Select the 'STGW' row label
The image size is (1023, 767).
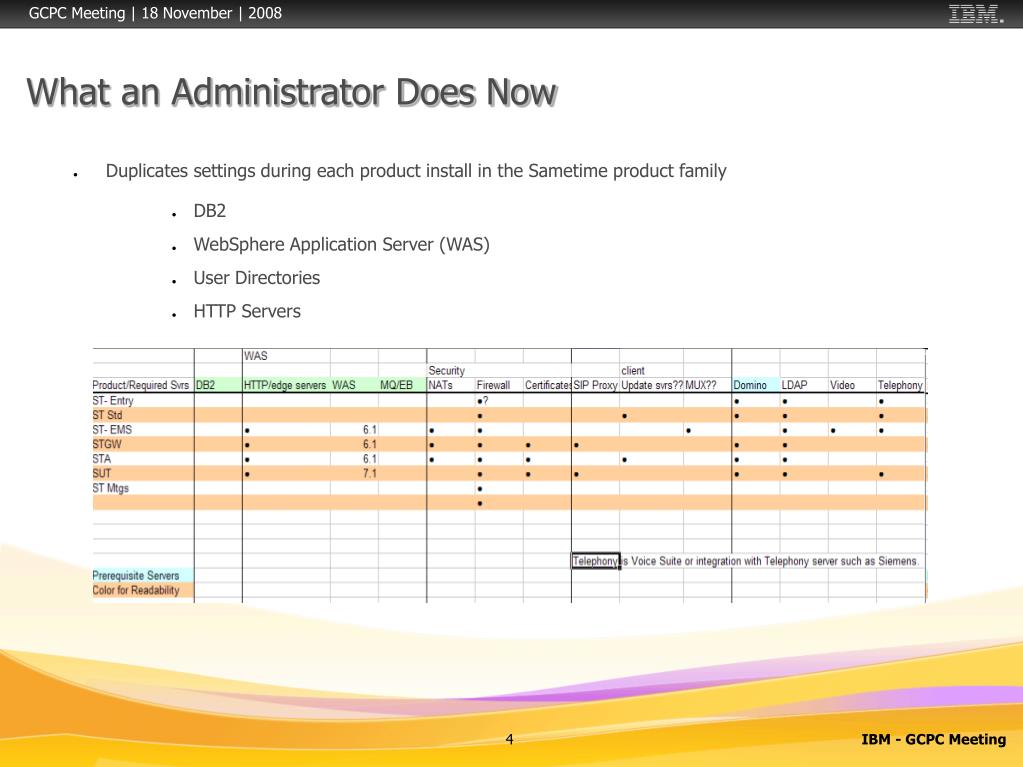[107, 444]
